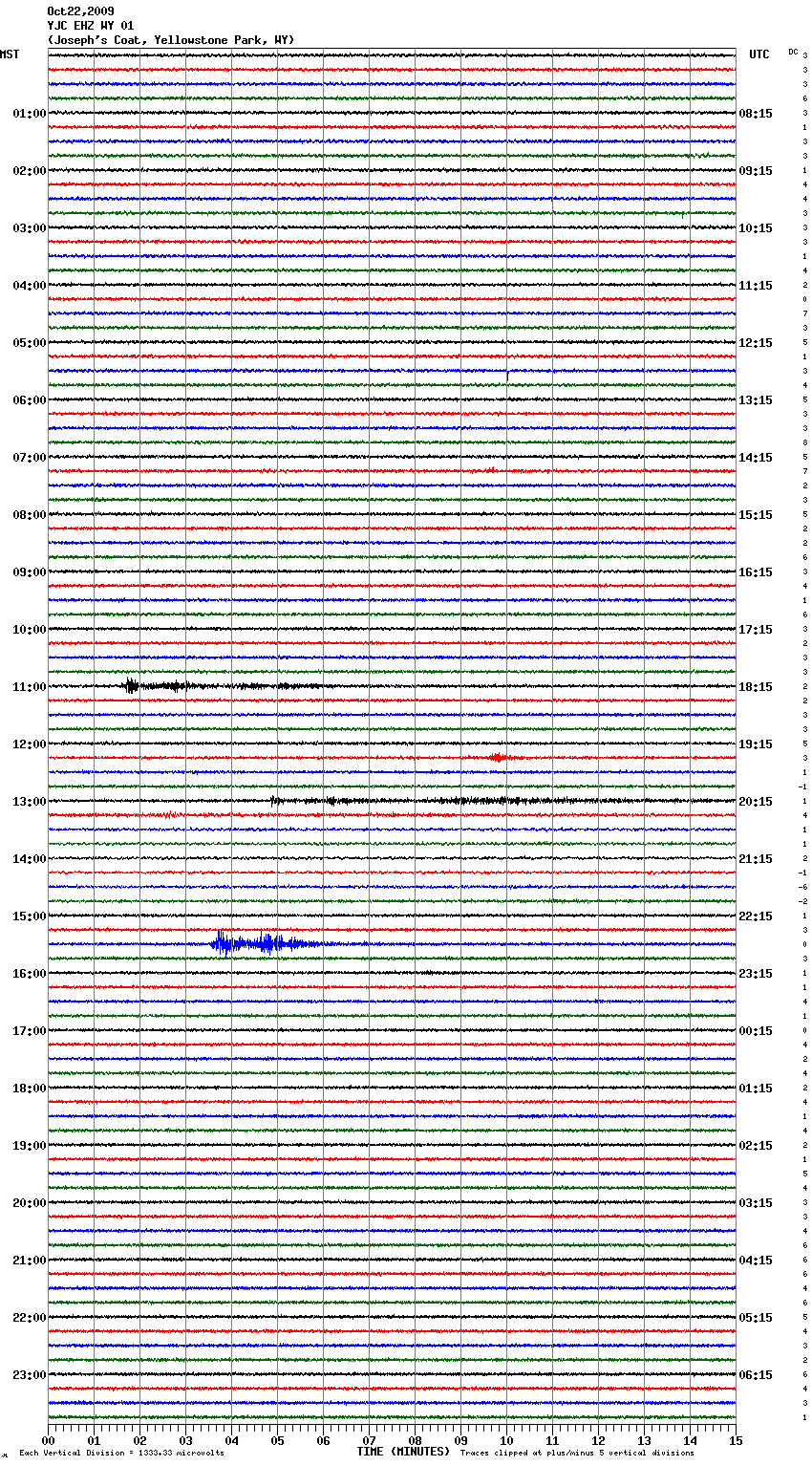Screen dimensions: 812x1466
Task: Click the 15 minute axis tick label
Action: 736,1440
